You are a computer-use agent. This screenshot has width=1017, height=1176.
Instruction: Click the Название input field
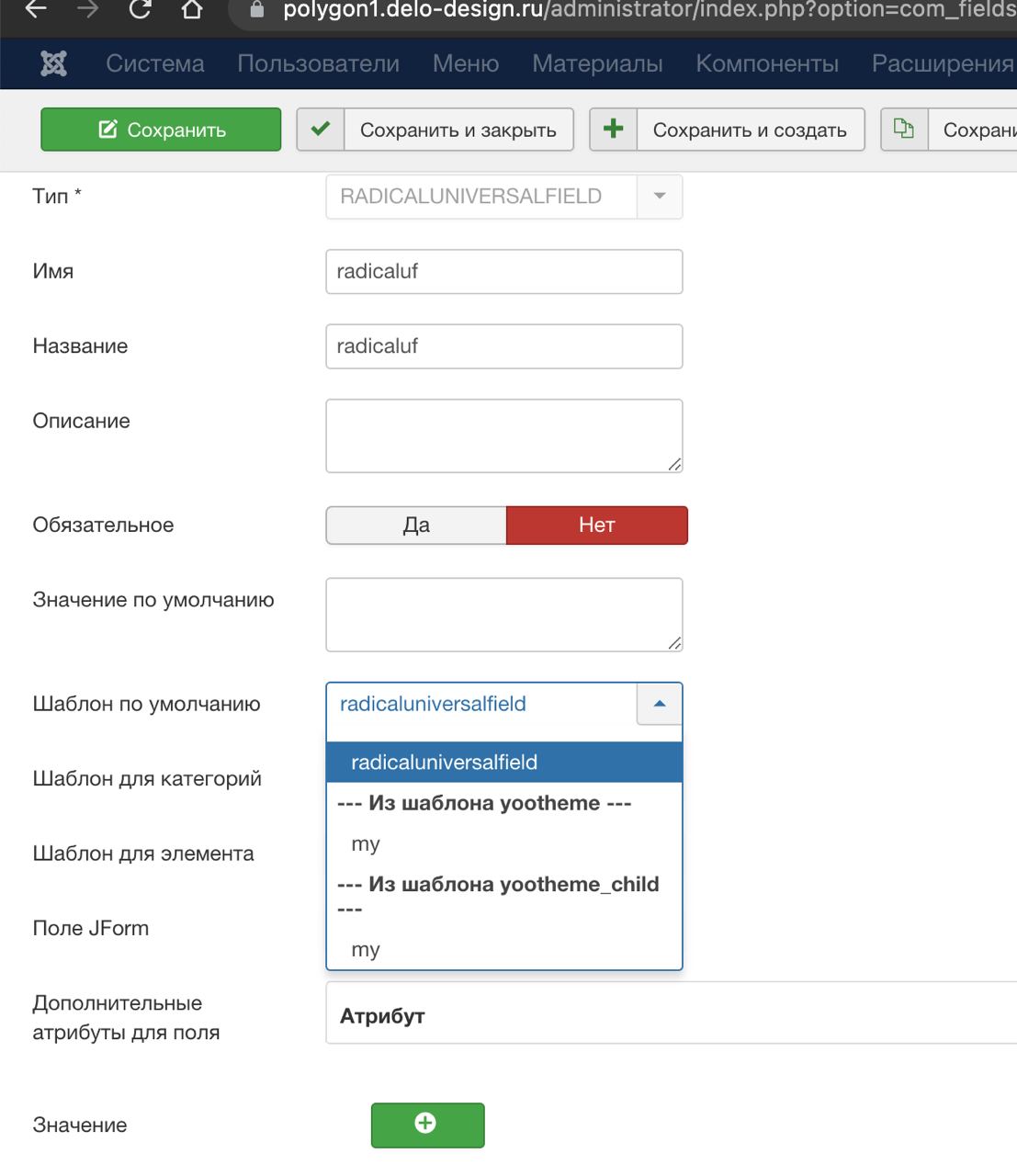tap(504, 346)
